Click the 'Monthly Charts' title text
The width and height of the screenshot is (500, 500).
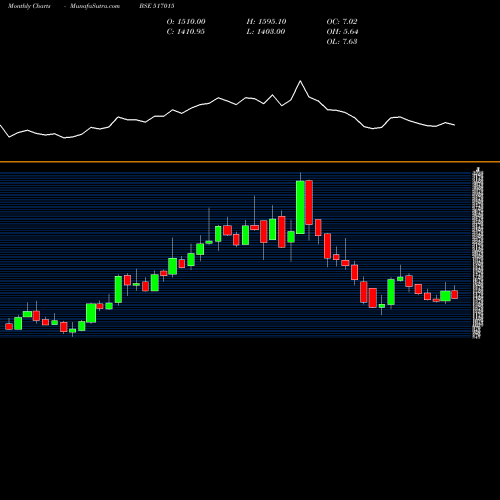pos(29,6)
